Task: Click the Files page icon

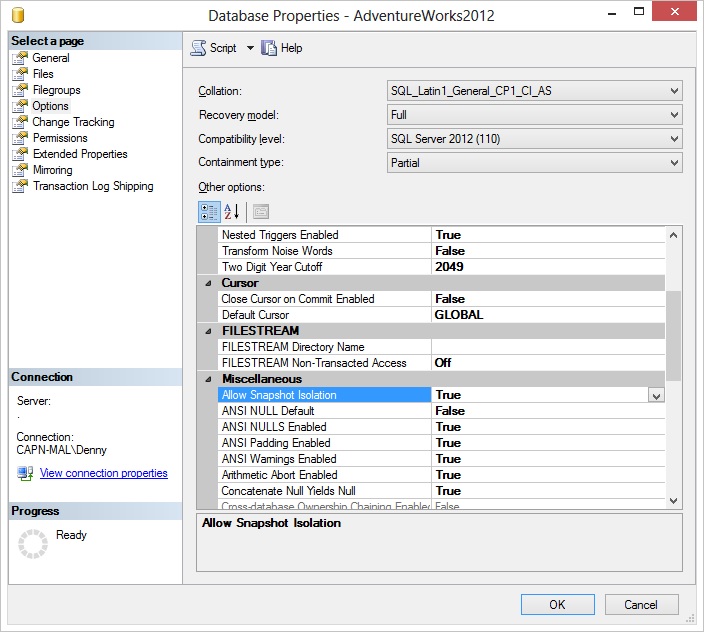Action: point(20,74)
